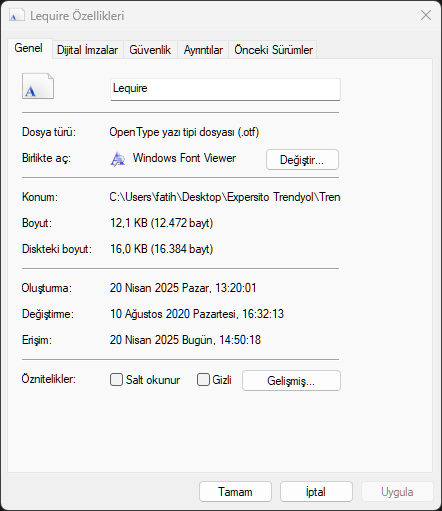Close the Lequire Özellikleri dialog
The image size is (442, 511).
[426, 15]
